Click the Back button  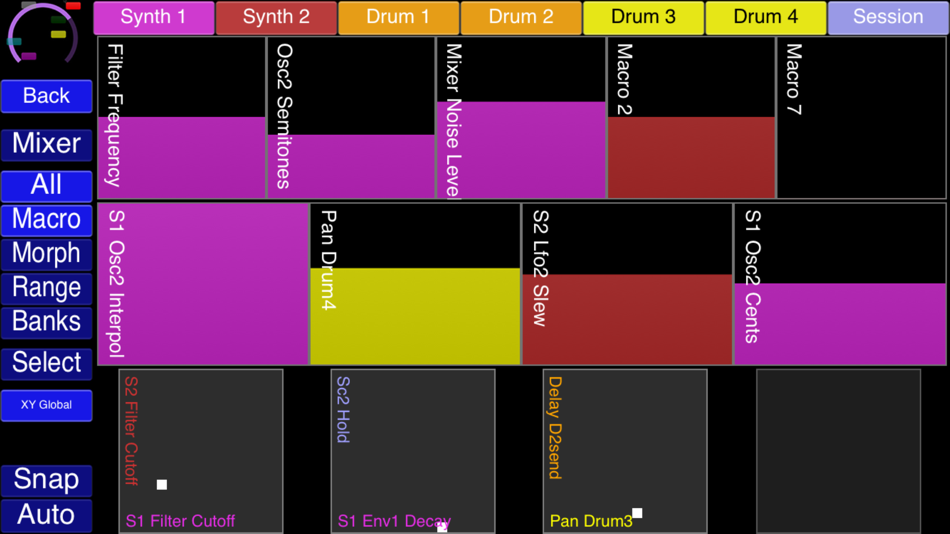47,96
